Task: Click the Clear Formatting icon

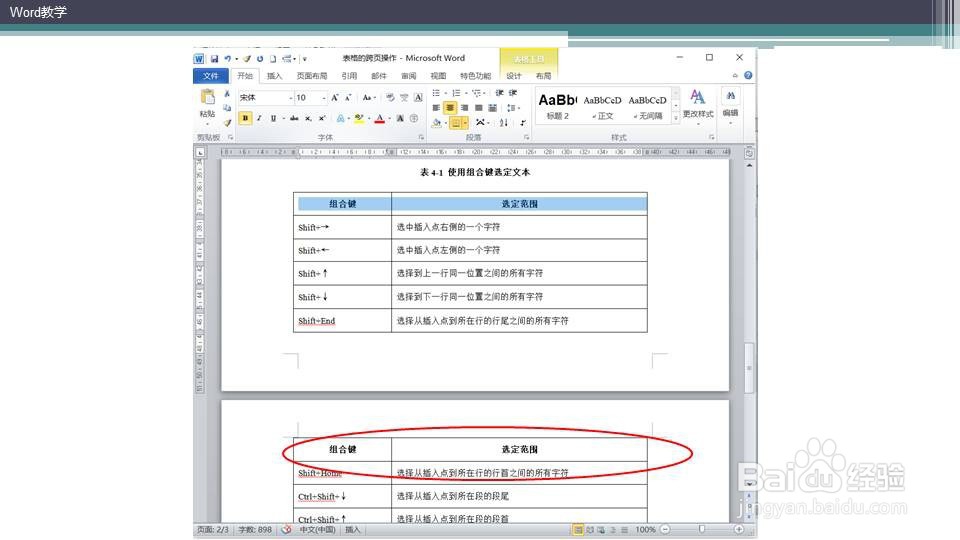Action: [x=390, y=98]
